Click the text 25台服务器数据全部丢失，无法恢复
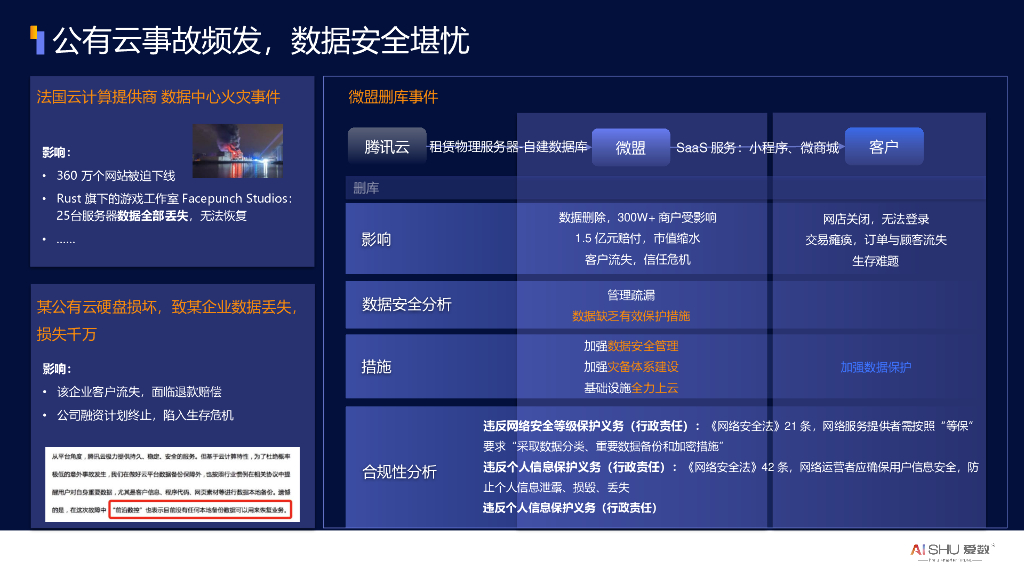 [x=152, y=216]
